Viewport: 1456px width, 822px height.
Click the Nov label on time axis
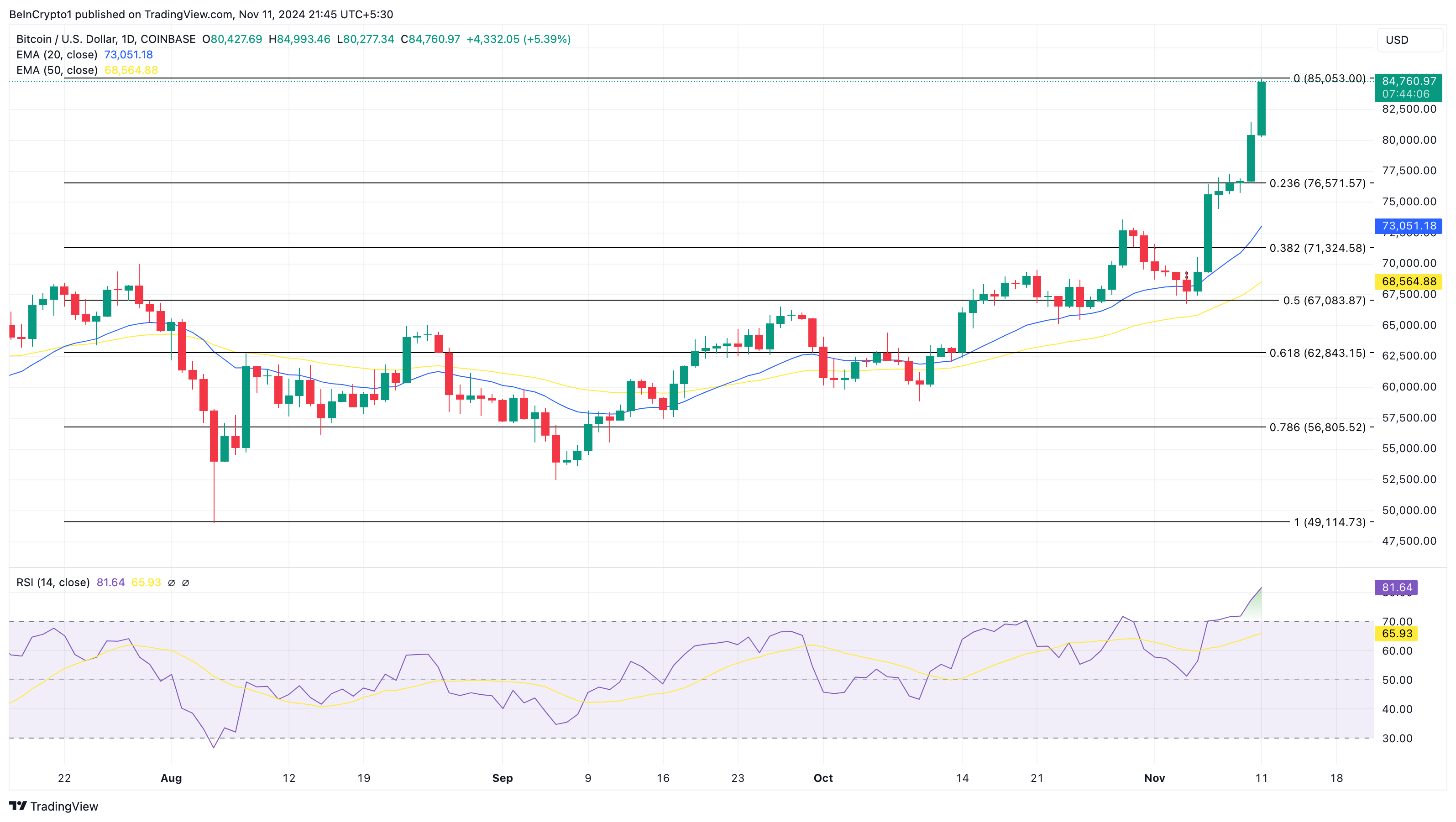[1154, 778]
